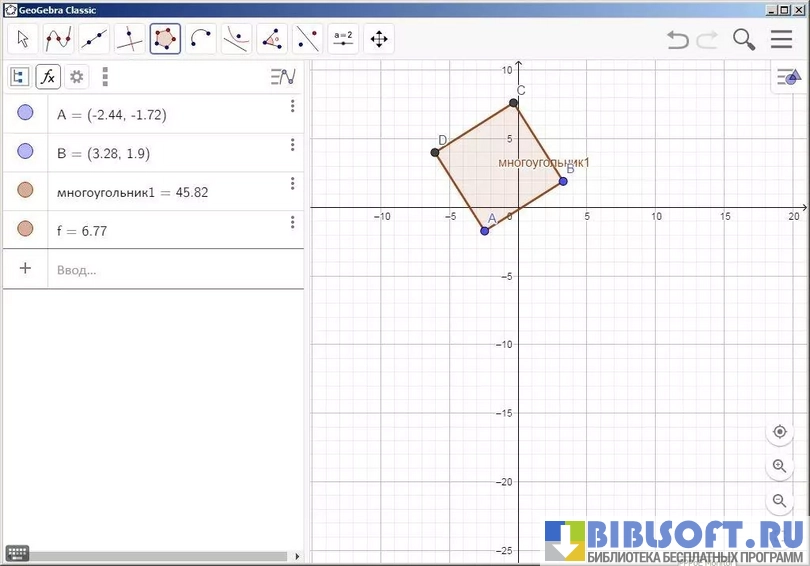
Task: Activate the Move Graphics View tool
Action: [379, 39]
